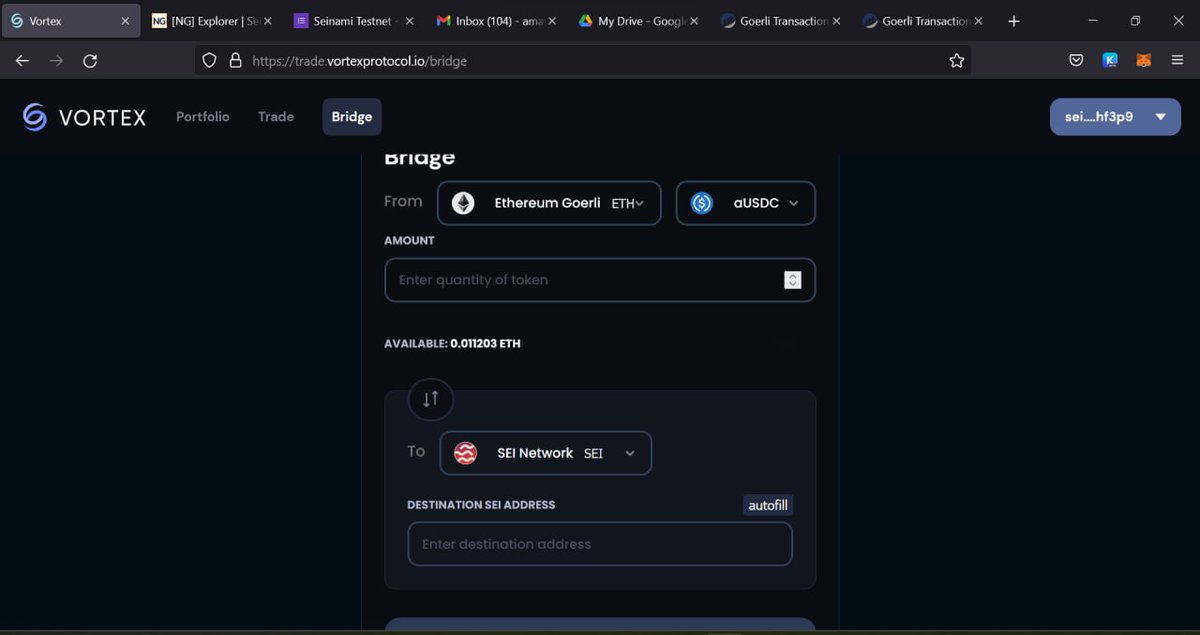Click the DESTINATION SEI ADDRESS label
The height and width of the screenshot is (635, 1200).
481,505
